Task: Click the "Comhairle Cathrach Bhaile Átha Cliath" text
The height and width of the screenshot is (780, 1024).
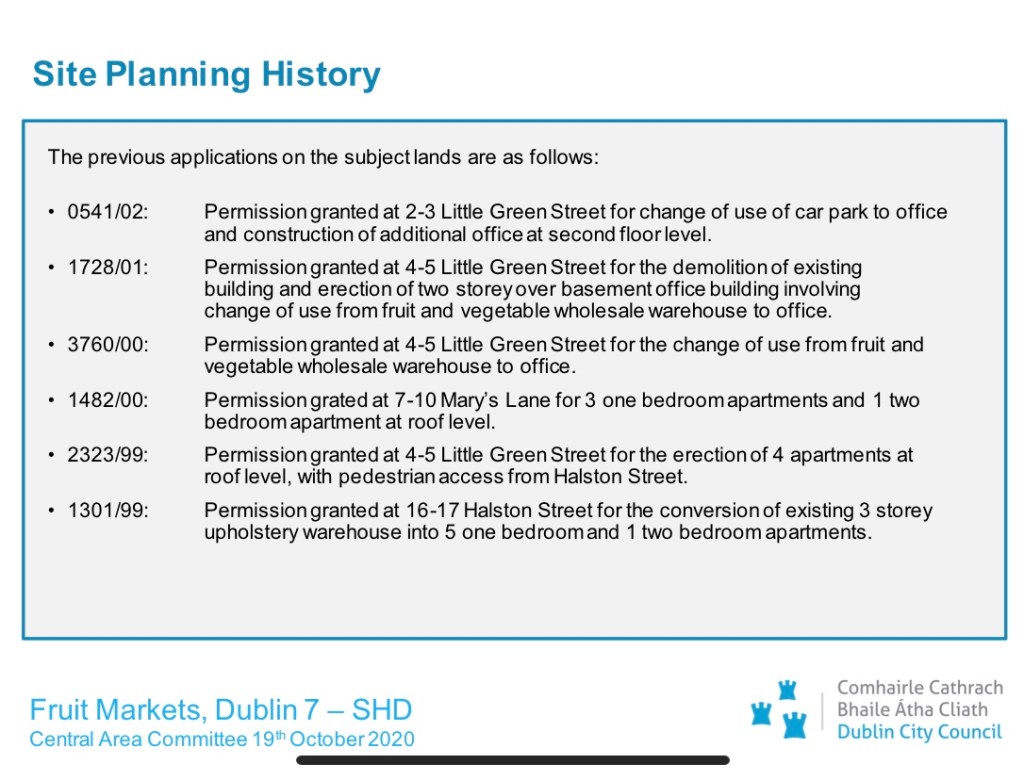Action: [919, 698]
